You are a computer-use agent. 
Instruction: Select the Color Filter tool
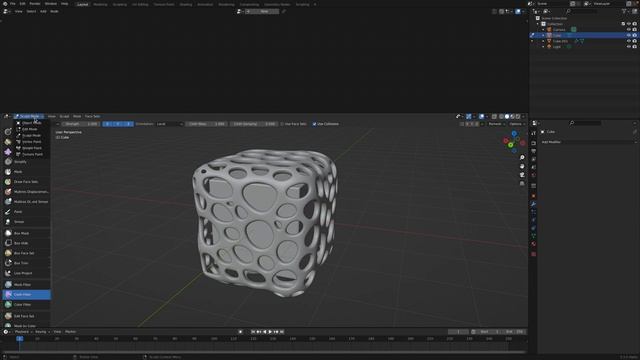tap(27, 304)
